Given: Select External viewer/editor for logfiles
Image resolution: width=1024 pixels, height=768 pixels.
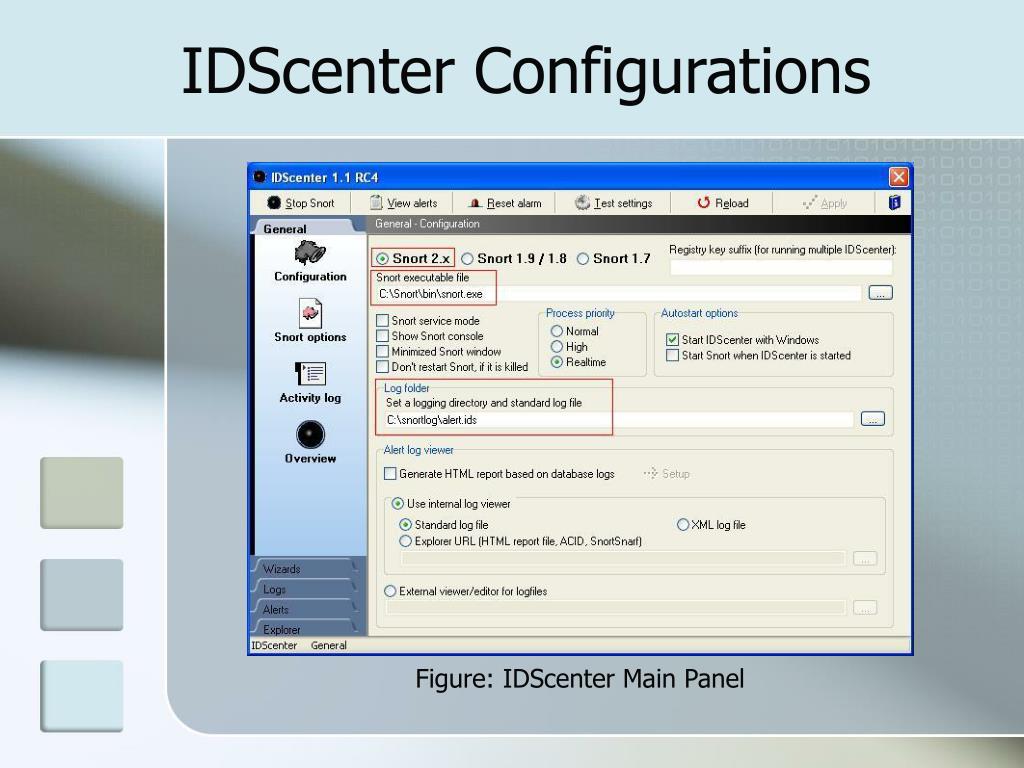Looking at the screenshot, I should [390, 591].
